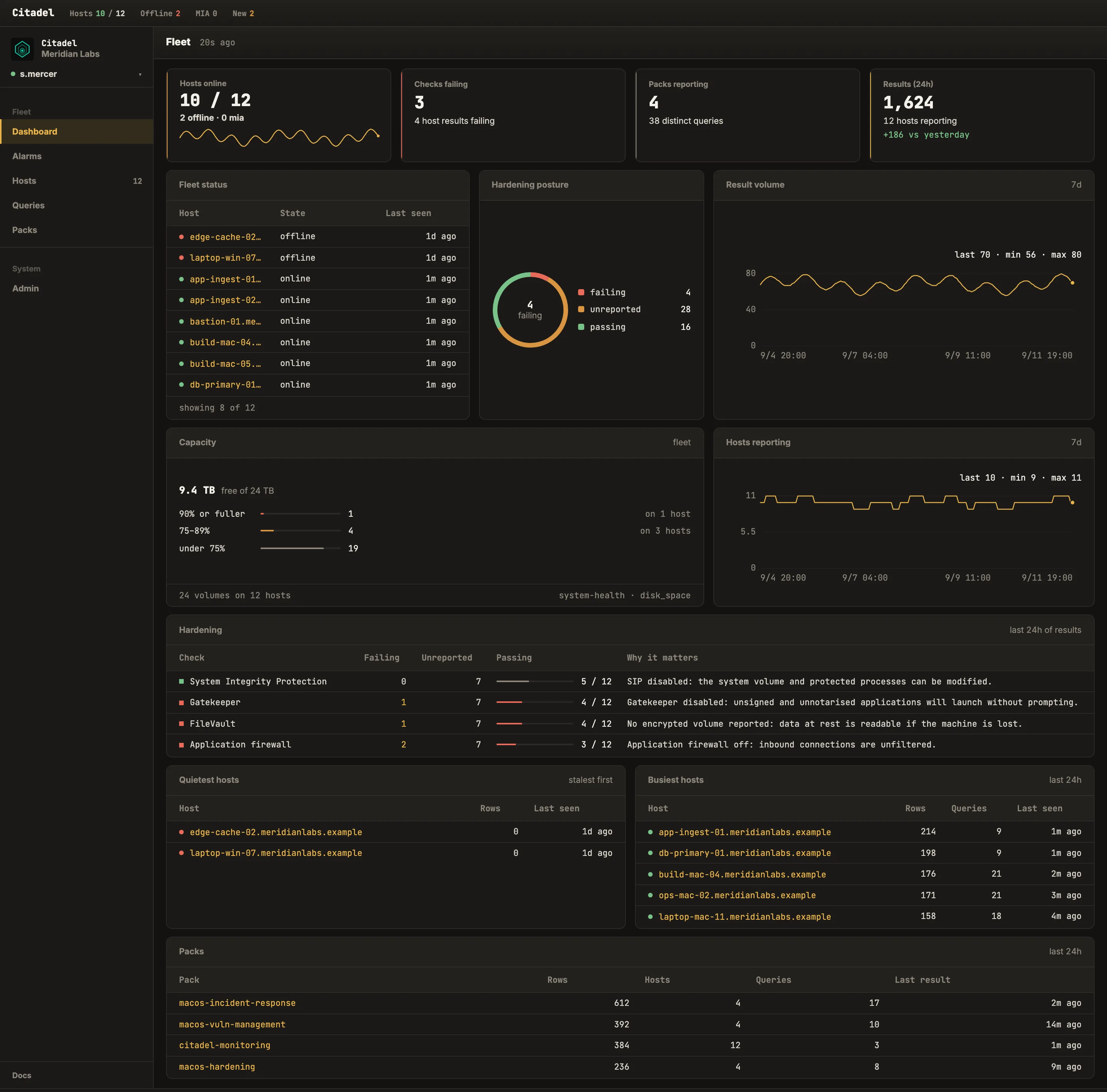Screen dimensions: 1107x1092
Task: Open bastion-01 host in Fleet status
Action: 225,321
